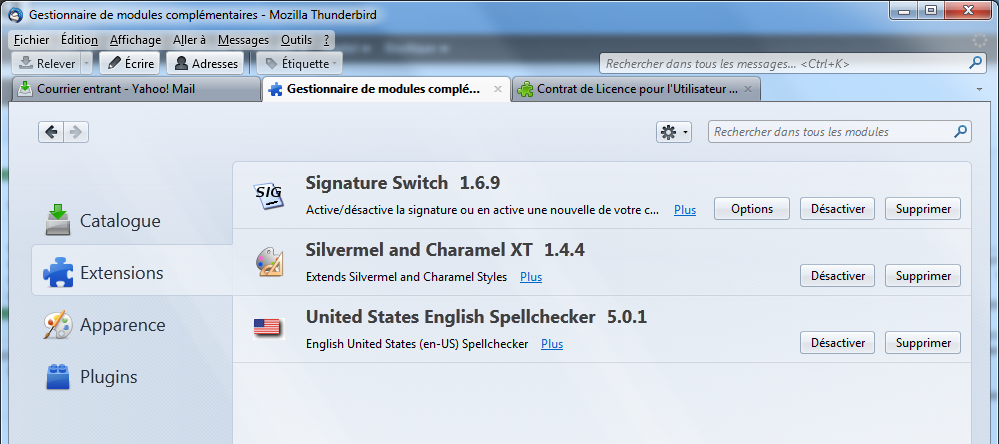Open the Édition menu
999x444 pixels.
(x=80, y=40)
